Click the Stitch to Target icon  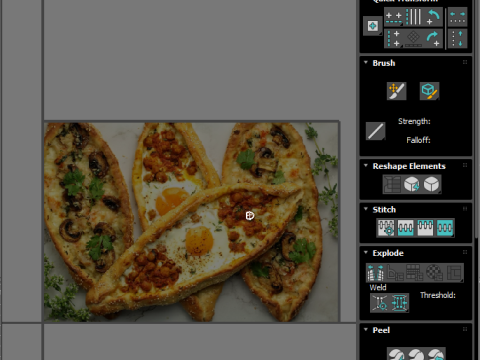click(386, 228)
